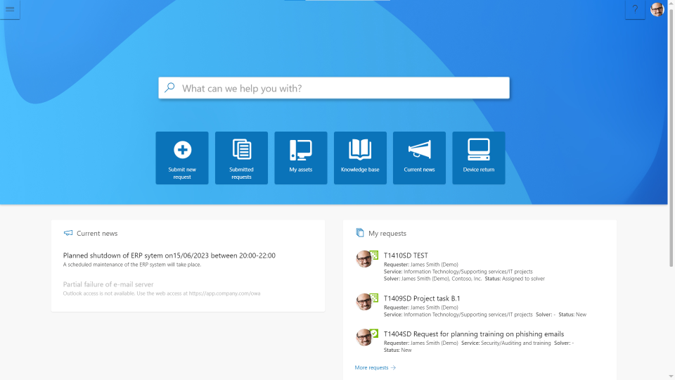Click requester avatar for T1404SD request

pyautogui.click(x=364, y=337)
